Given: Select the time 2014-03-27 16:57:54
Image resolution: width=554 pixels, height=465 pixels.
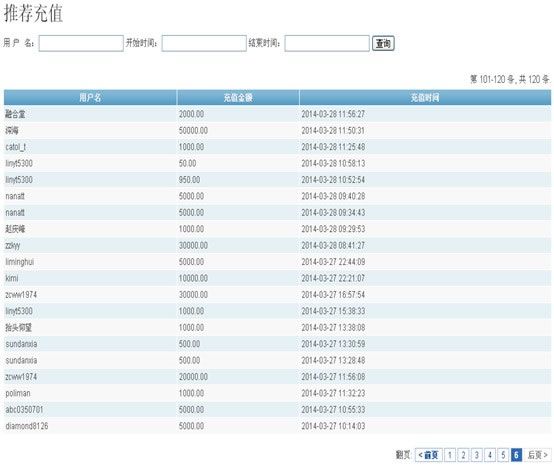Looking at the screenshot, I should click(333, 295).
